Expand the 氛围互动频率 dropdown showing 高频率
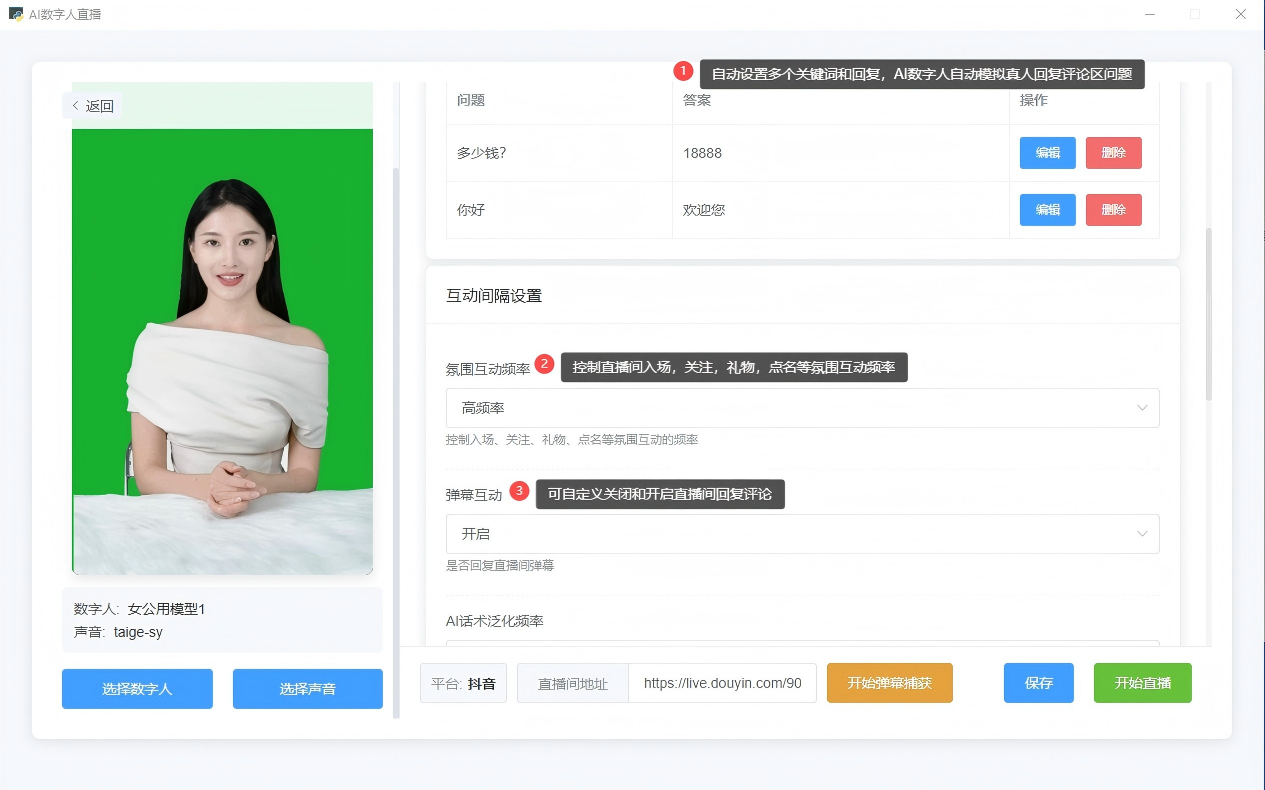Screen dimensions: 1265x790 click(x=803, y=408)
